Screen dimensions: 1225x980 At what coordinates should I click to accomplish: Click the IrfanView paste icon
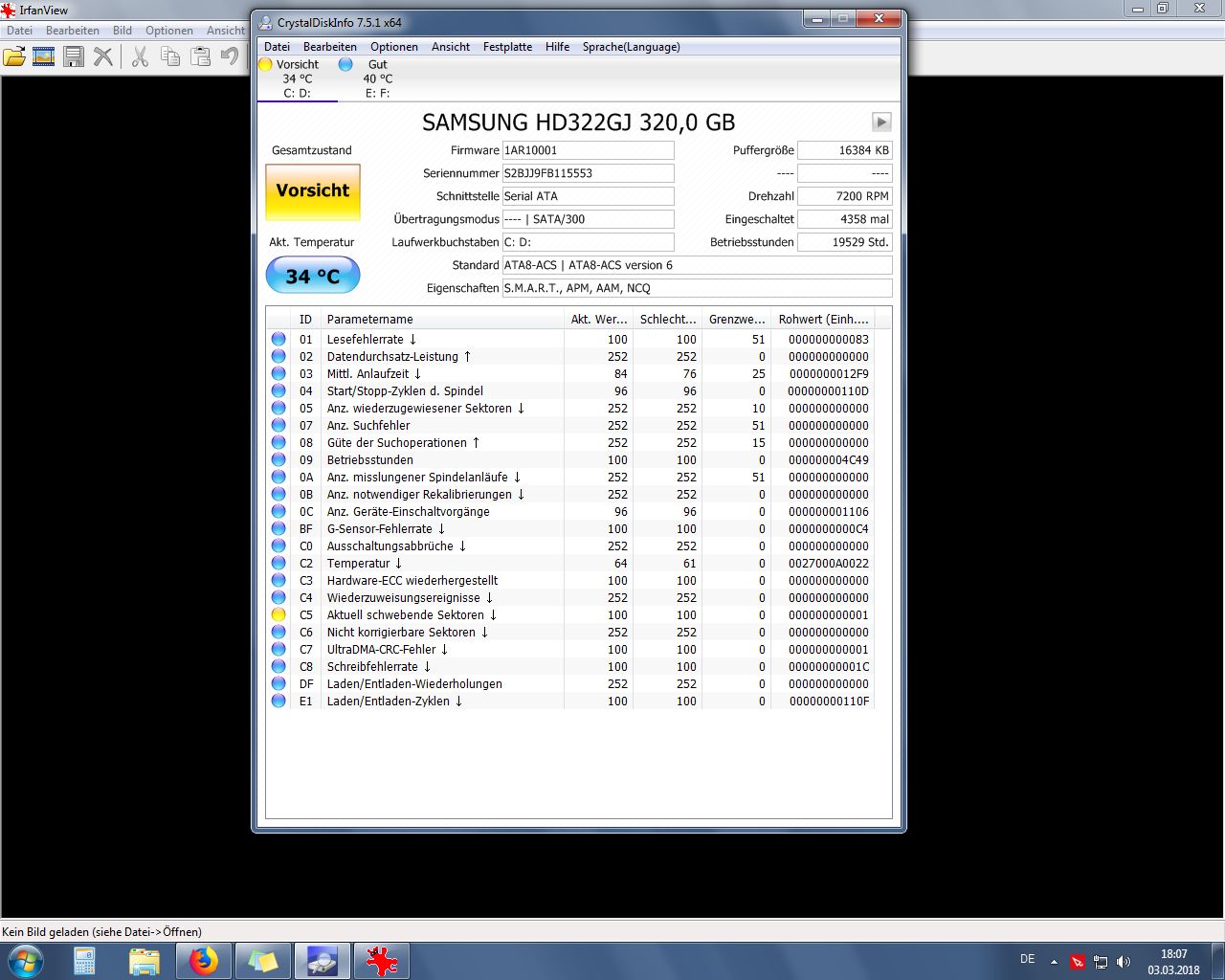coord(200,57)
